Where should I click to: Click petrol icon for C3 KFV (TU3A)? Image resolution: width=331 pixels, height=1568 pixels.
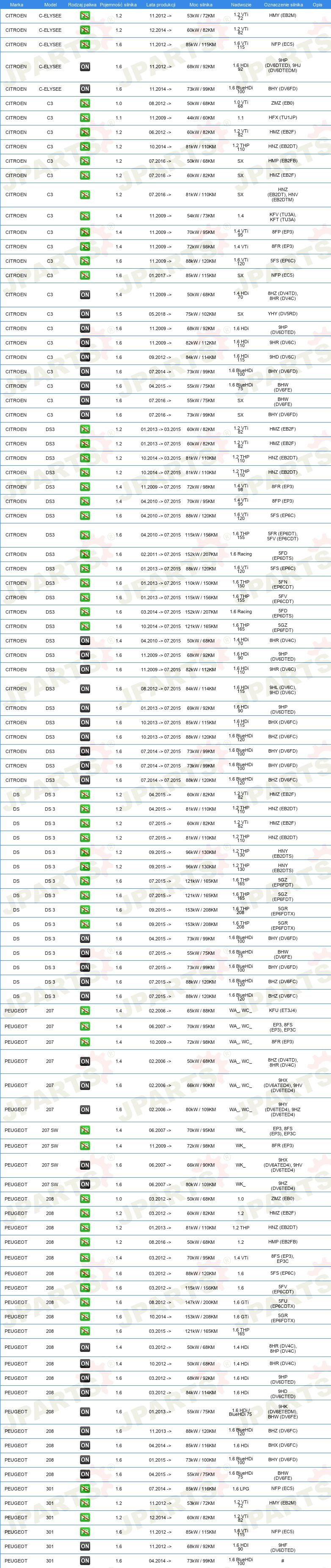(x=85, y=216)
